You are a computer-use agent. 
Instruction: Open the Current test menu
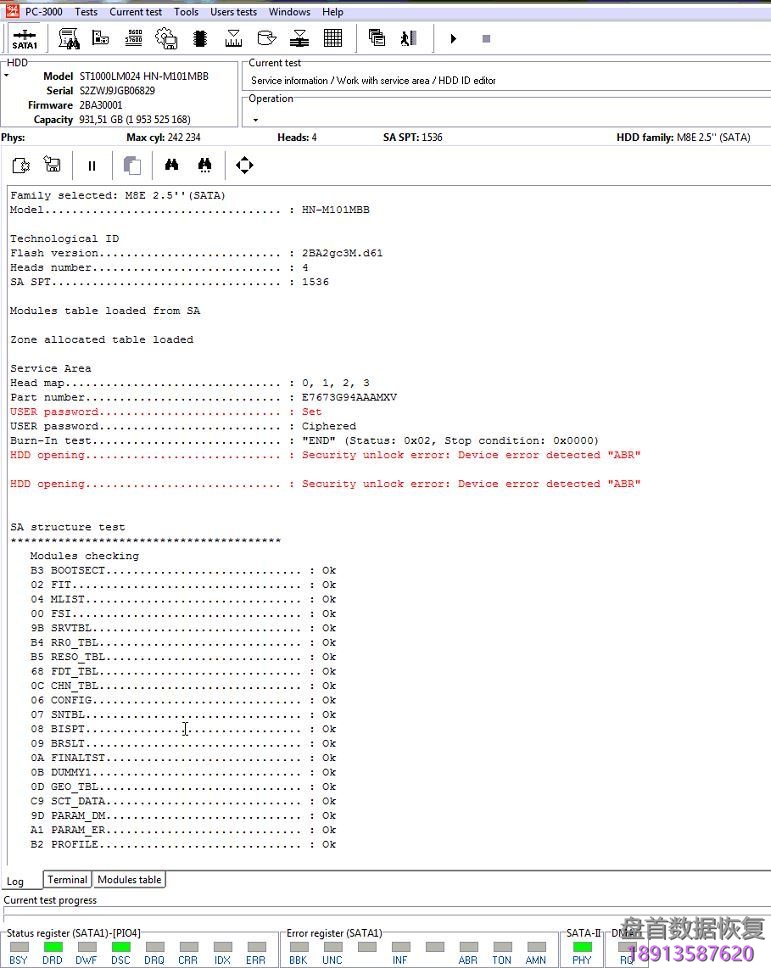(136, 12)
